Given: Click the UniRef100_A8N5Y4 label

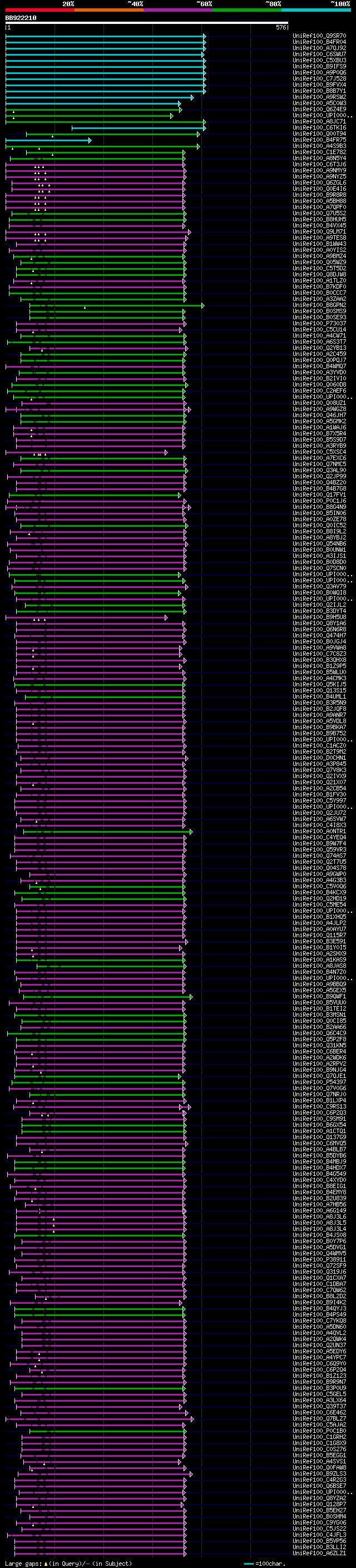Looking at the screenshot, I should point(319,159).
